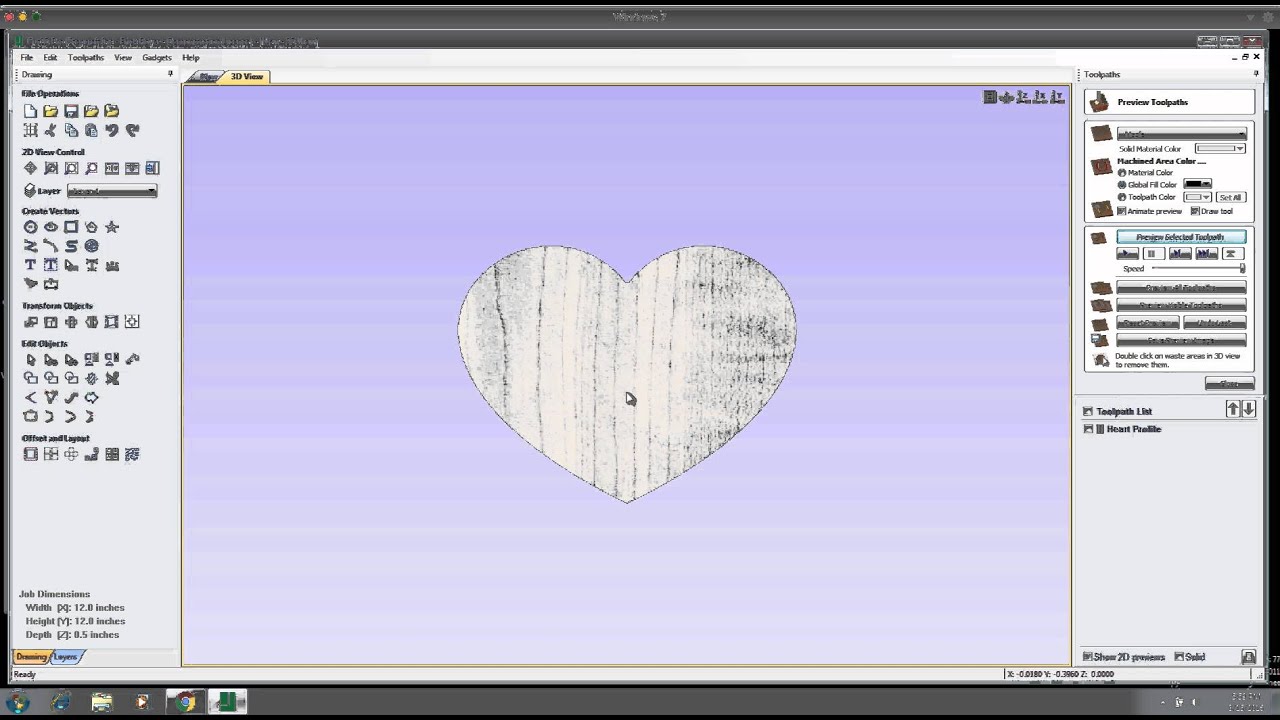Toggle the Solid checkbox

(x=1179, y=657)
